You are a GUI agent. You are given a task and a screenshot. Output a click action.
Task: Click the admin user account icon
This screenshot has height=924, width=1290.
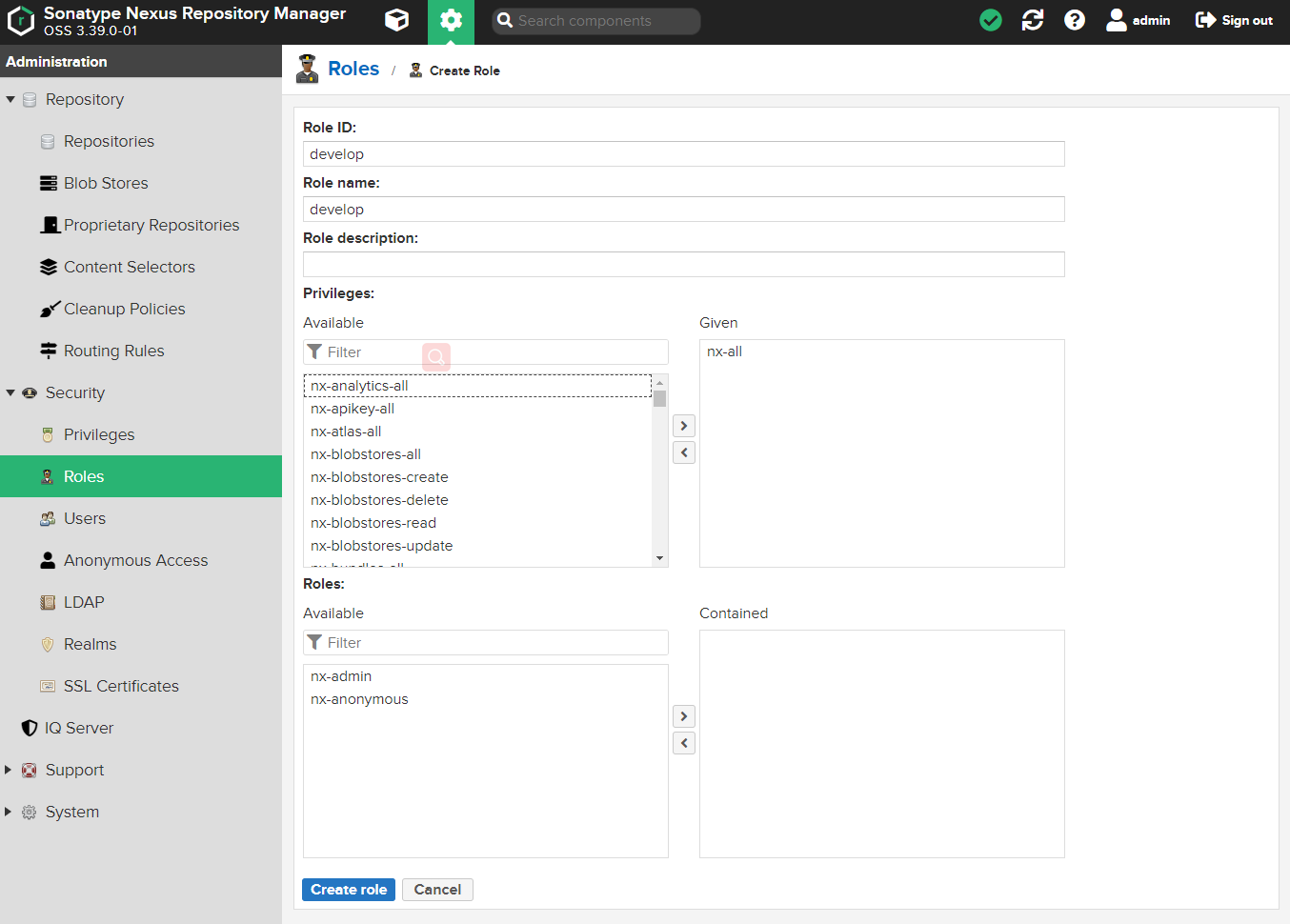tap(1138, 20)
